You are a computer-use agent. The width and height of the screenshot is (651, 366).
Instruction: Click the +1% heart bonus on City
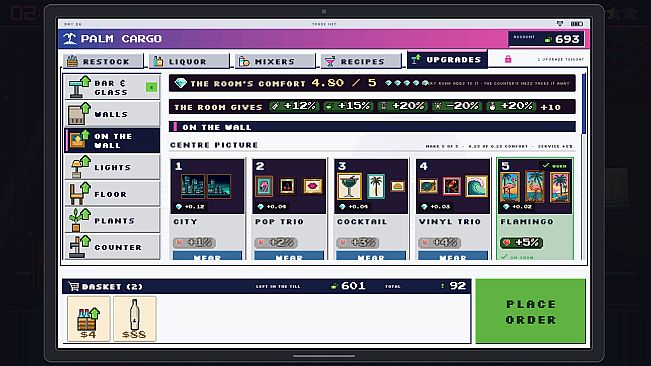tap(194, 242)
